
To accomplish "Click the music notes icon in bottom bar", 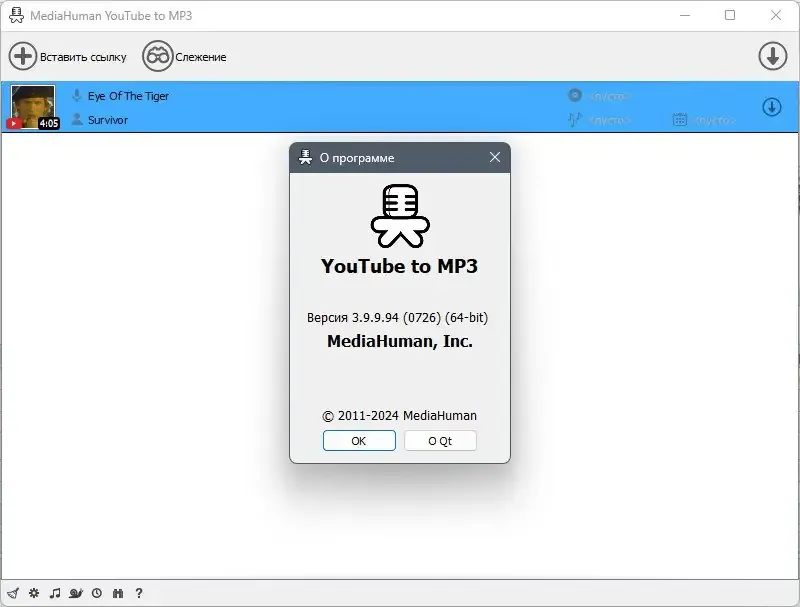I will [x=55, y=593].
